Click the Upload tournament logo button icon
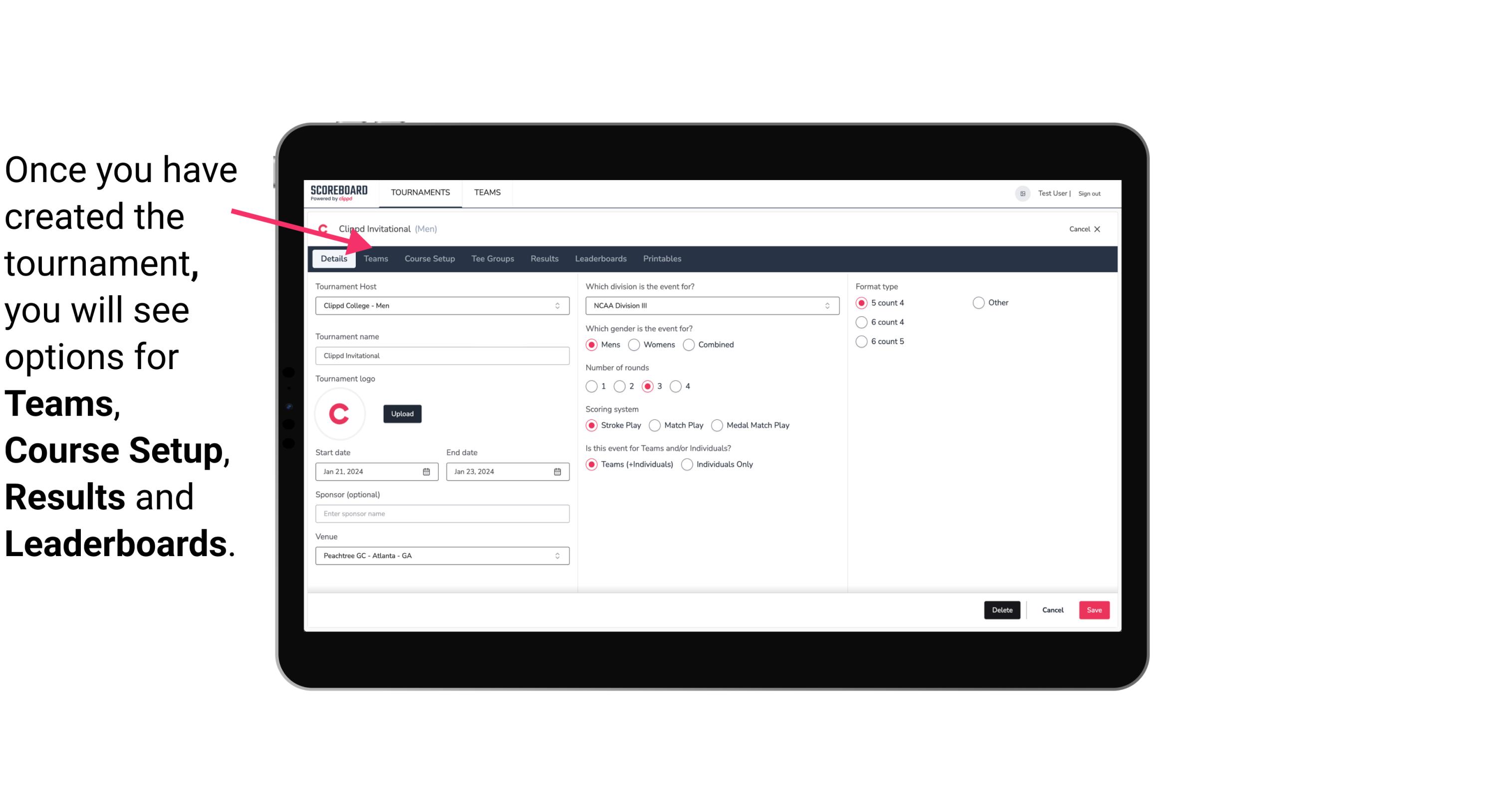Viewport: 1510px width, 812px height. point(402,413)
